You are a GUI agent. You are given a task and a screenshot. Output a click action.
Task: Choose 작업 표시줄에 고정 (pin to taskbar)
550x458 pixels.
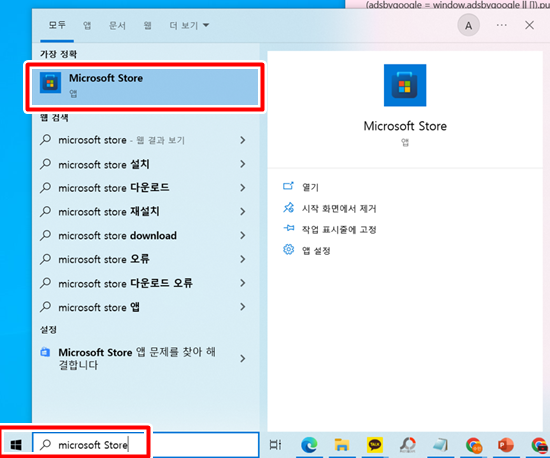[339, 230]
